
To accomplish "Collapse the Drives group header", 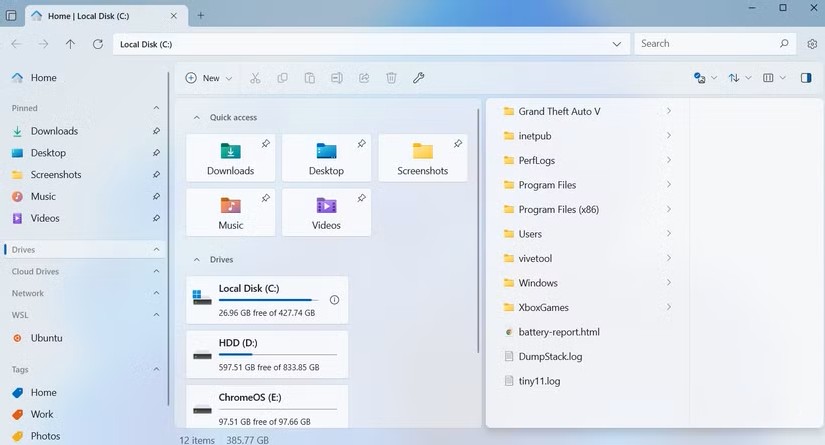I will (197, 259).
